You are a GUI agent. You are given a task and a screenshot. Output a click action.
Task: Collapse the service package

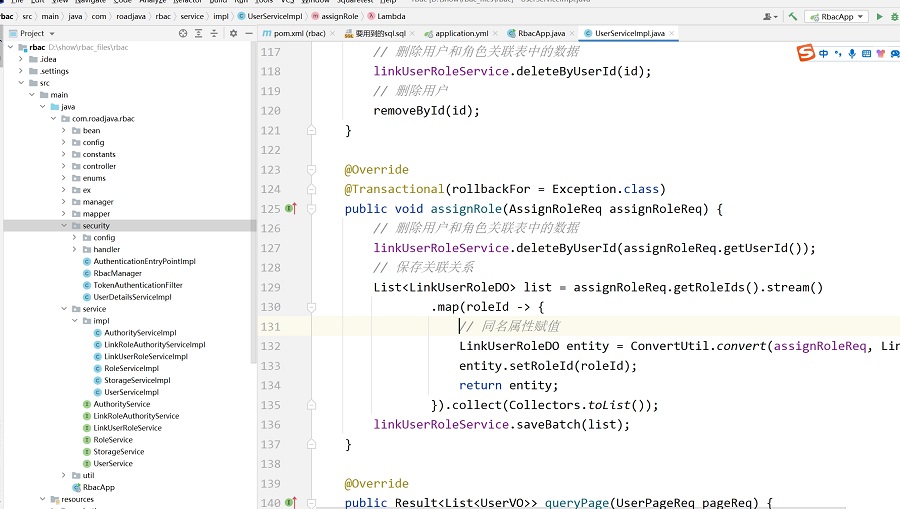click(64, 309)
